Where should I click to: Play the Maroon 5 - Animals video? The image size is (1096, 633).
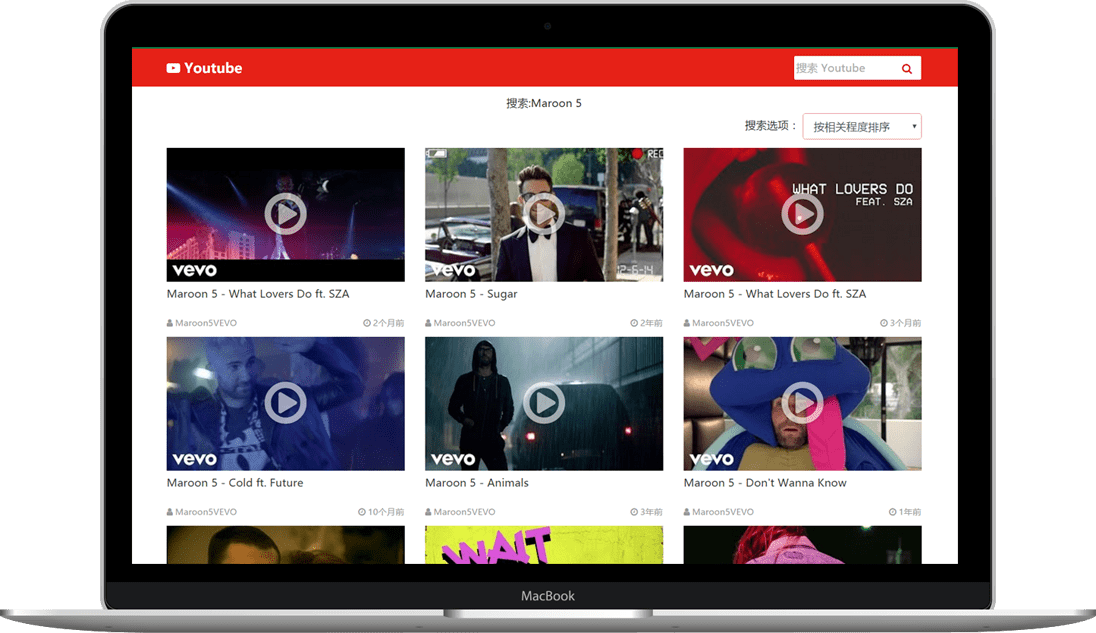[x=544, y=403]
